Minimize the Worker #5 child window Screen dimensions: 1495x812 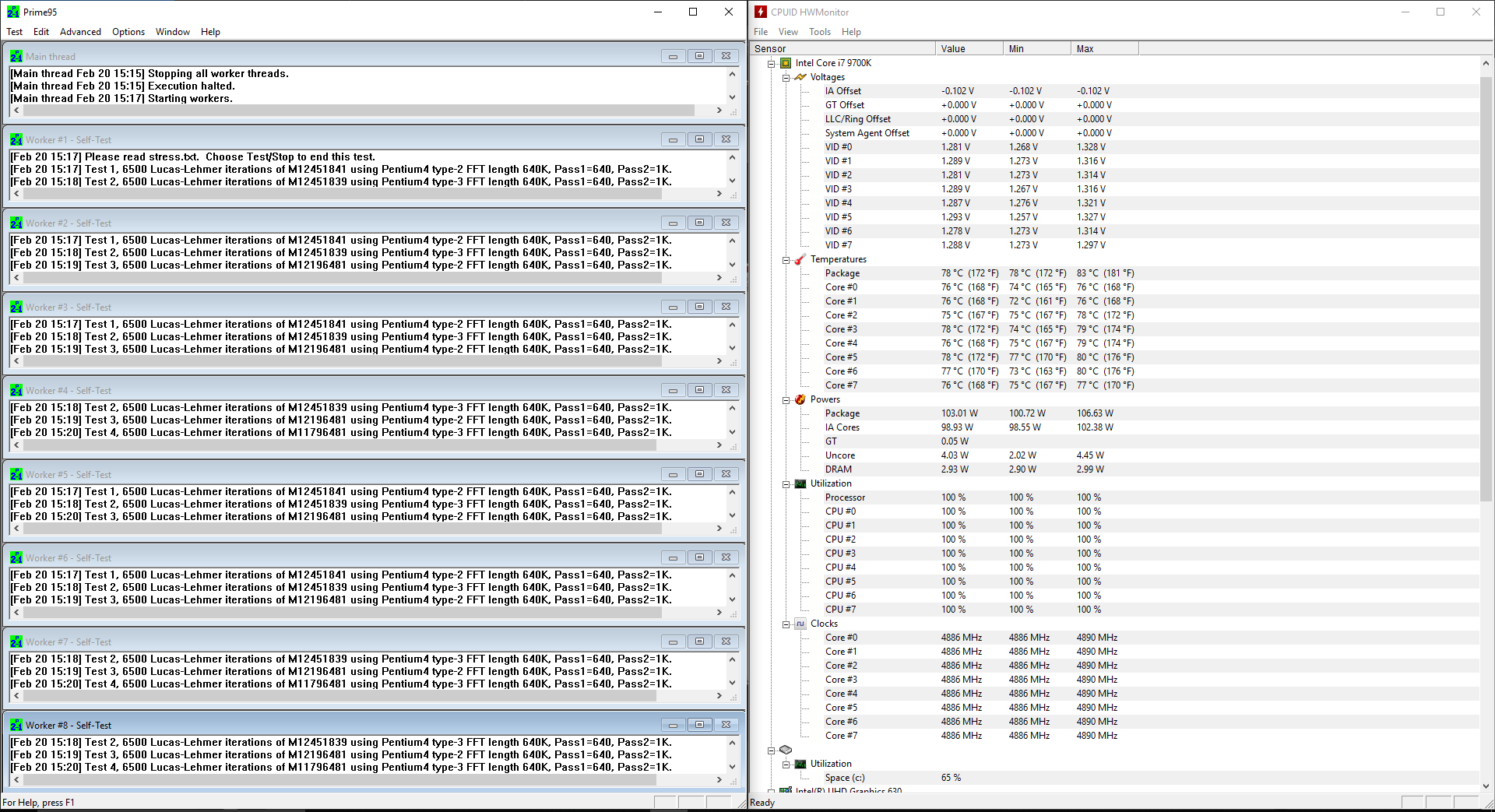[x=673, y=474]
